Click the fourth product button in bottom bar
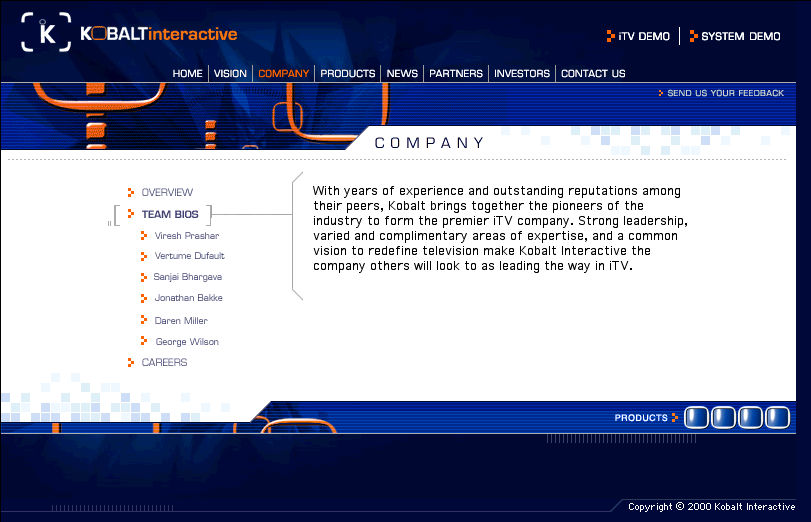 (x=777, y=417)
